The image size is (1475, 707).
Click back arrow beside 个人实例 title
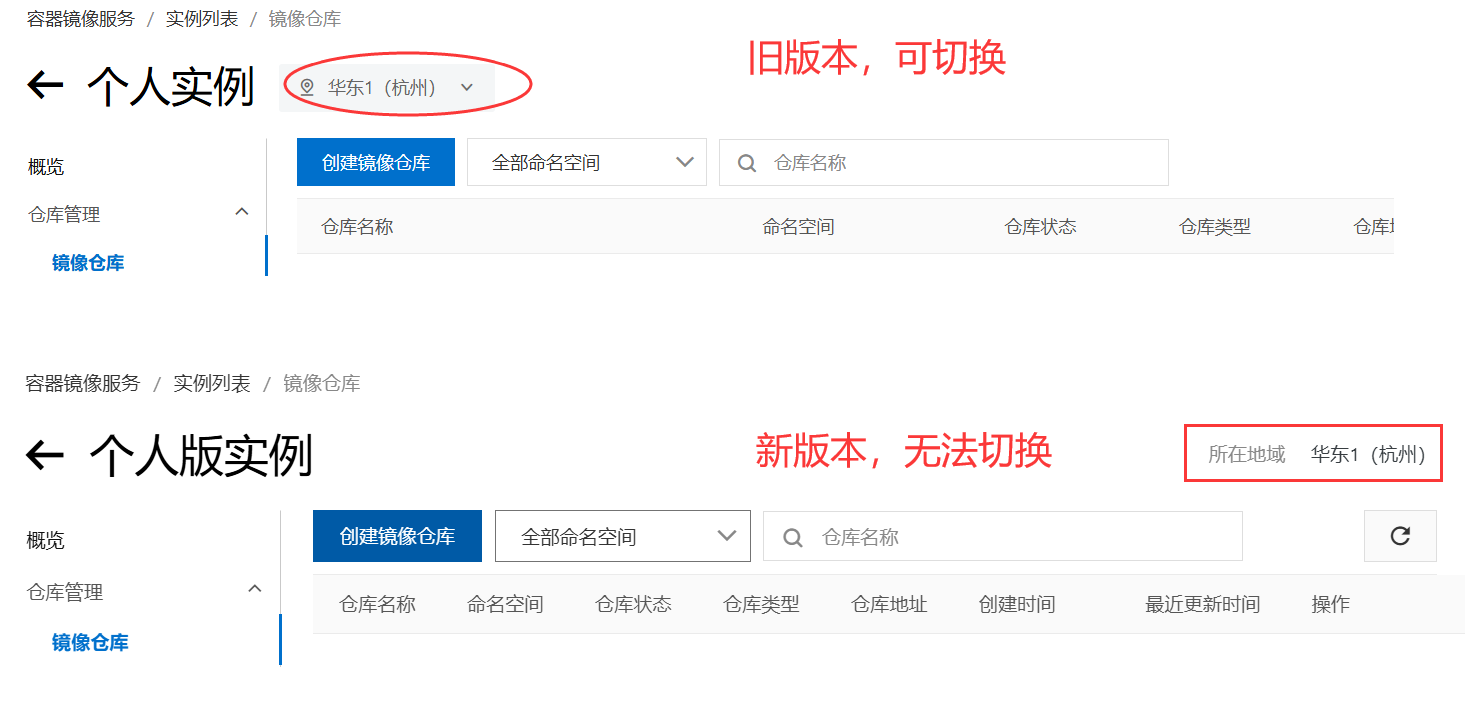click(x=45, y=86)
